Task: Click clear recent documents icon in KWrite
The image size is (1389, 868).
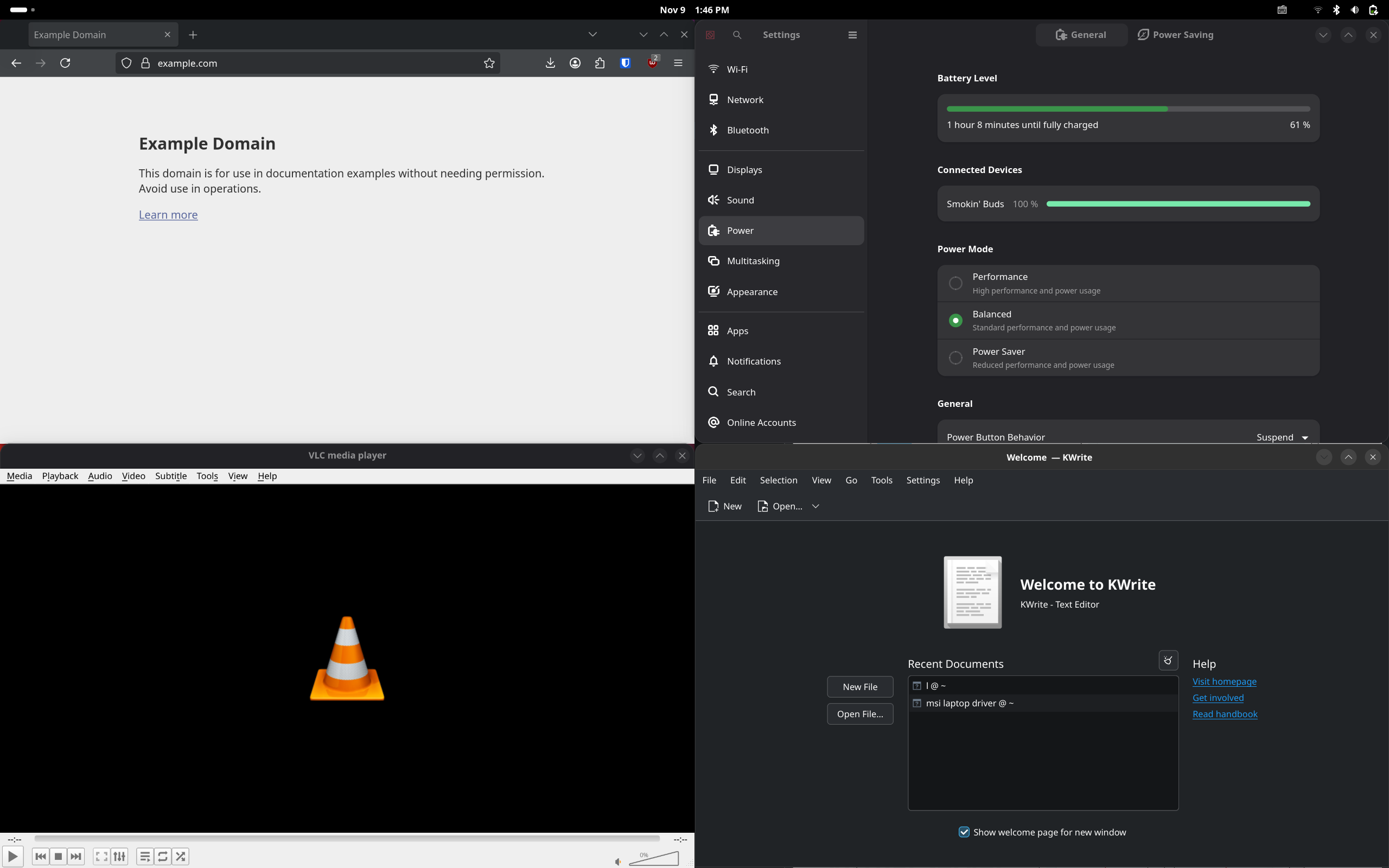Action: click(x=1168, y=660)
